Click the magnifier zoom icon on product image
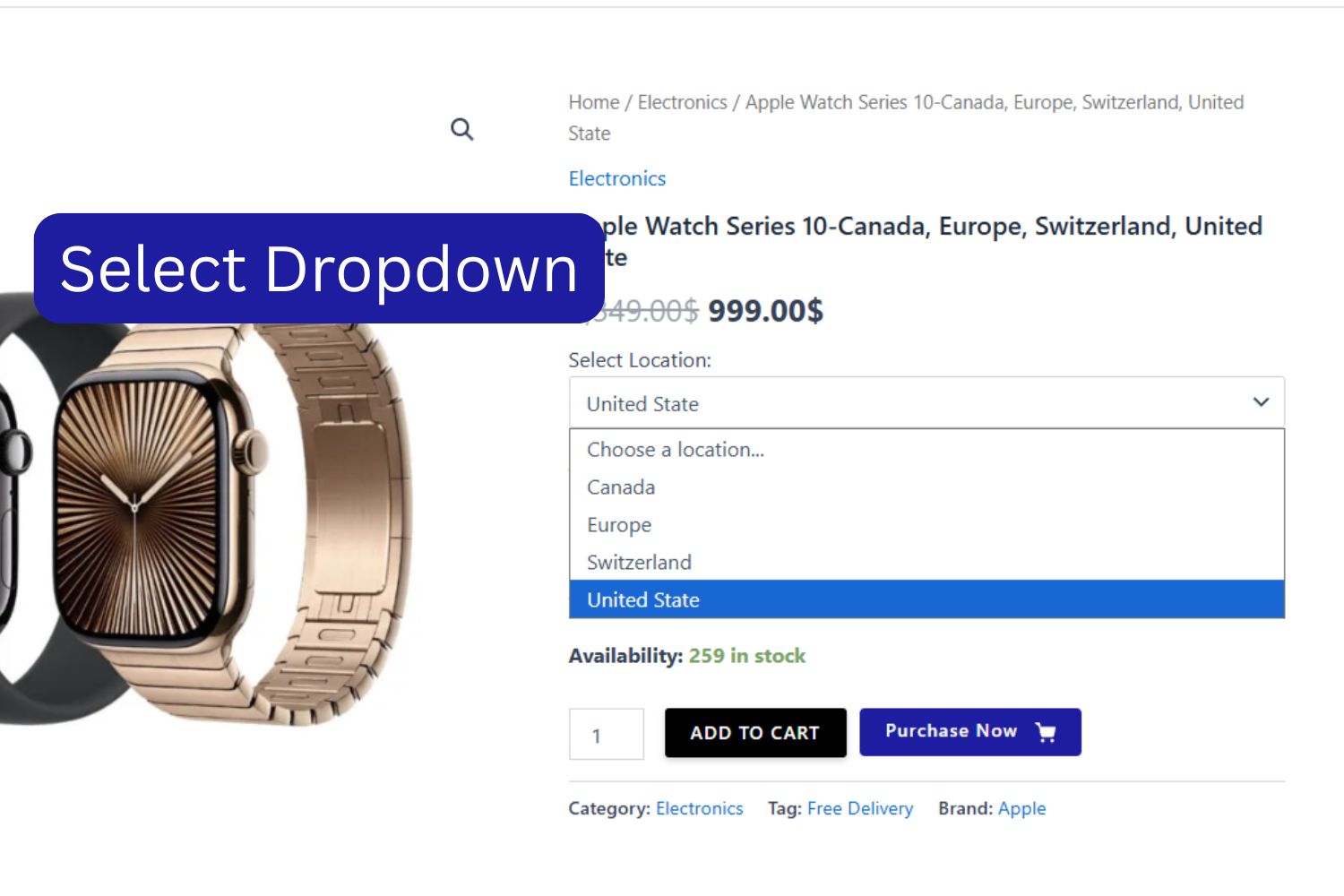 click(461, 130)
